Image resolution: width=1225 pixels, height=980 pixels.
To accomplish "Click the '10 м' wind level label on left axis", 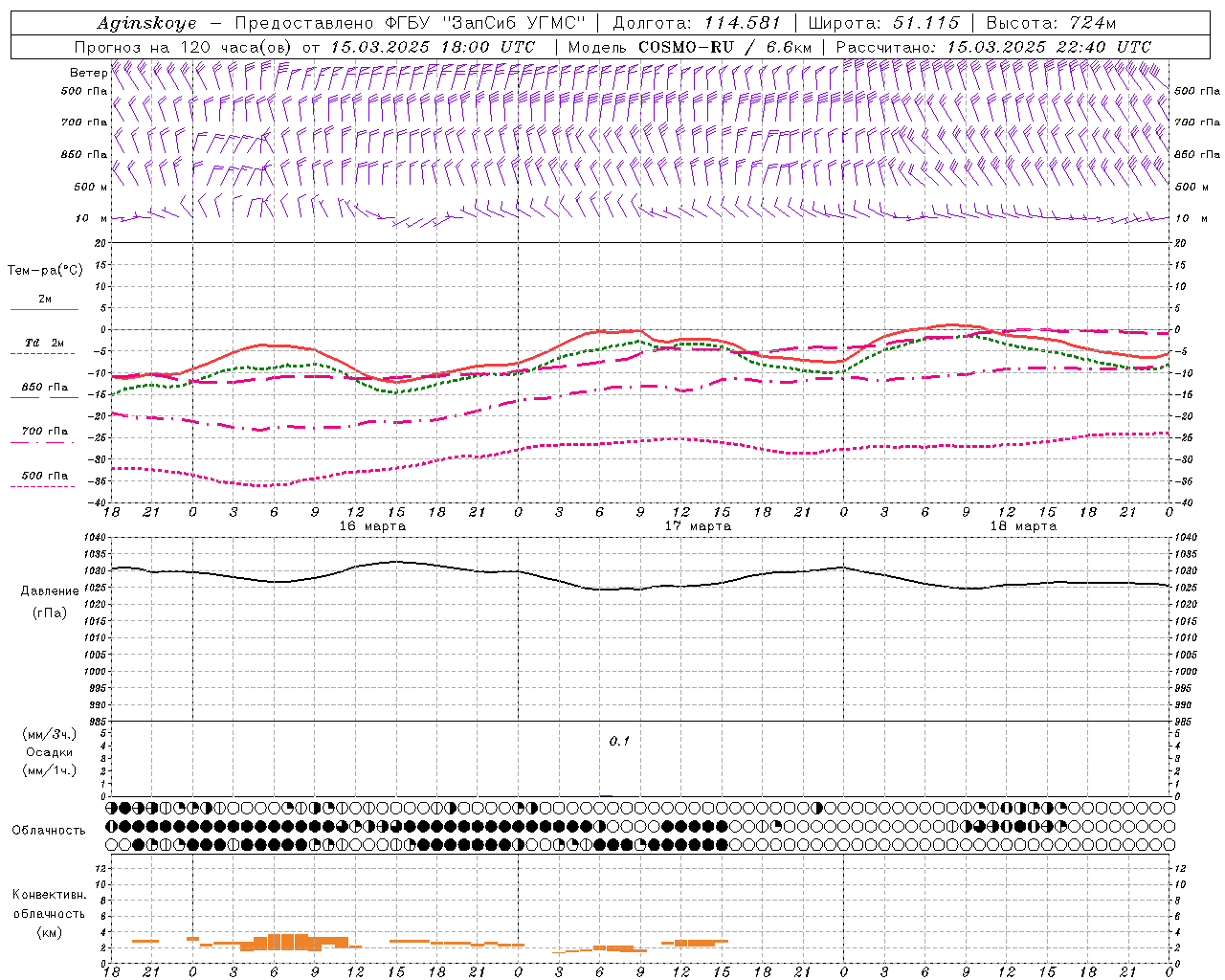I will tap(91, 218).
